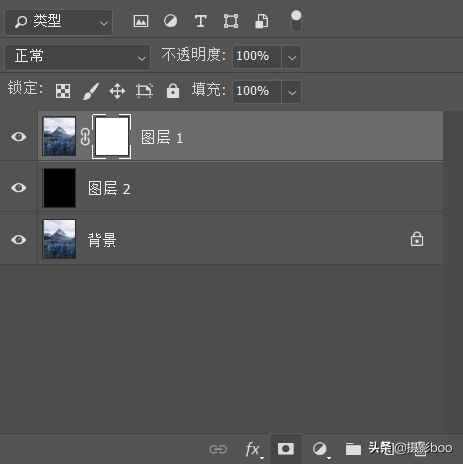Select the 图层 2 layer name
Screen dimensions: 463x464
(109, 189)
